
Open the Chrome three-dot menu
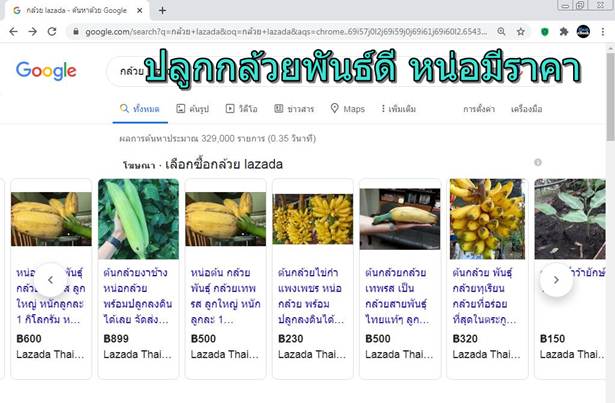[x=603, y=32]
